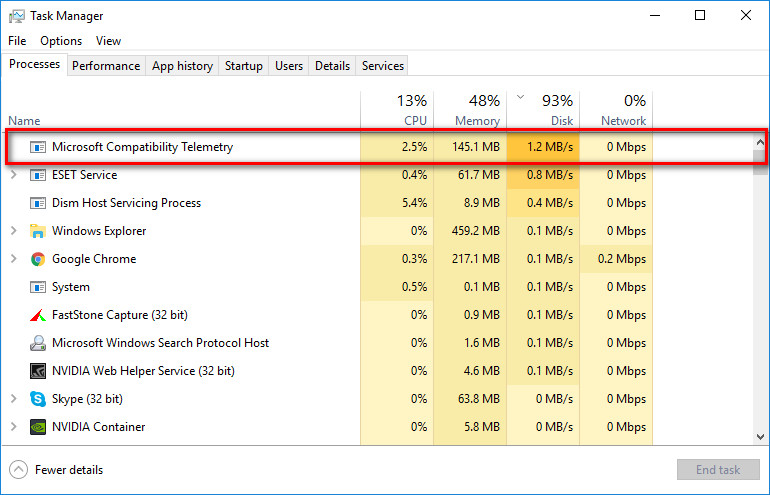Select the Dism Host Servicing Process name

(126, 203)
